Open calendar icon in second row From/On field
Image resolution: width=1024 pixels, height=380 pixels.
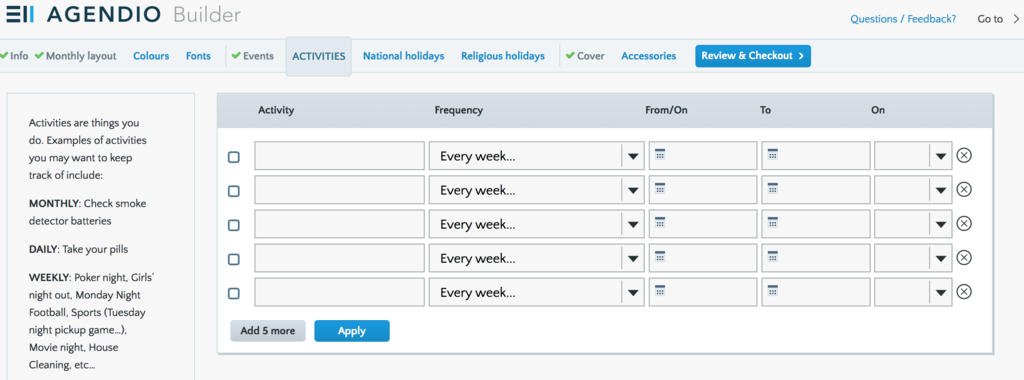tap(660, 188)
